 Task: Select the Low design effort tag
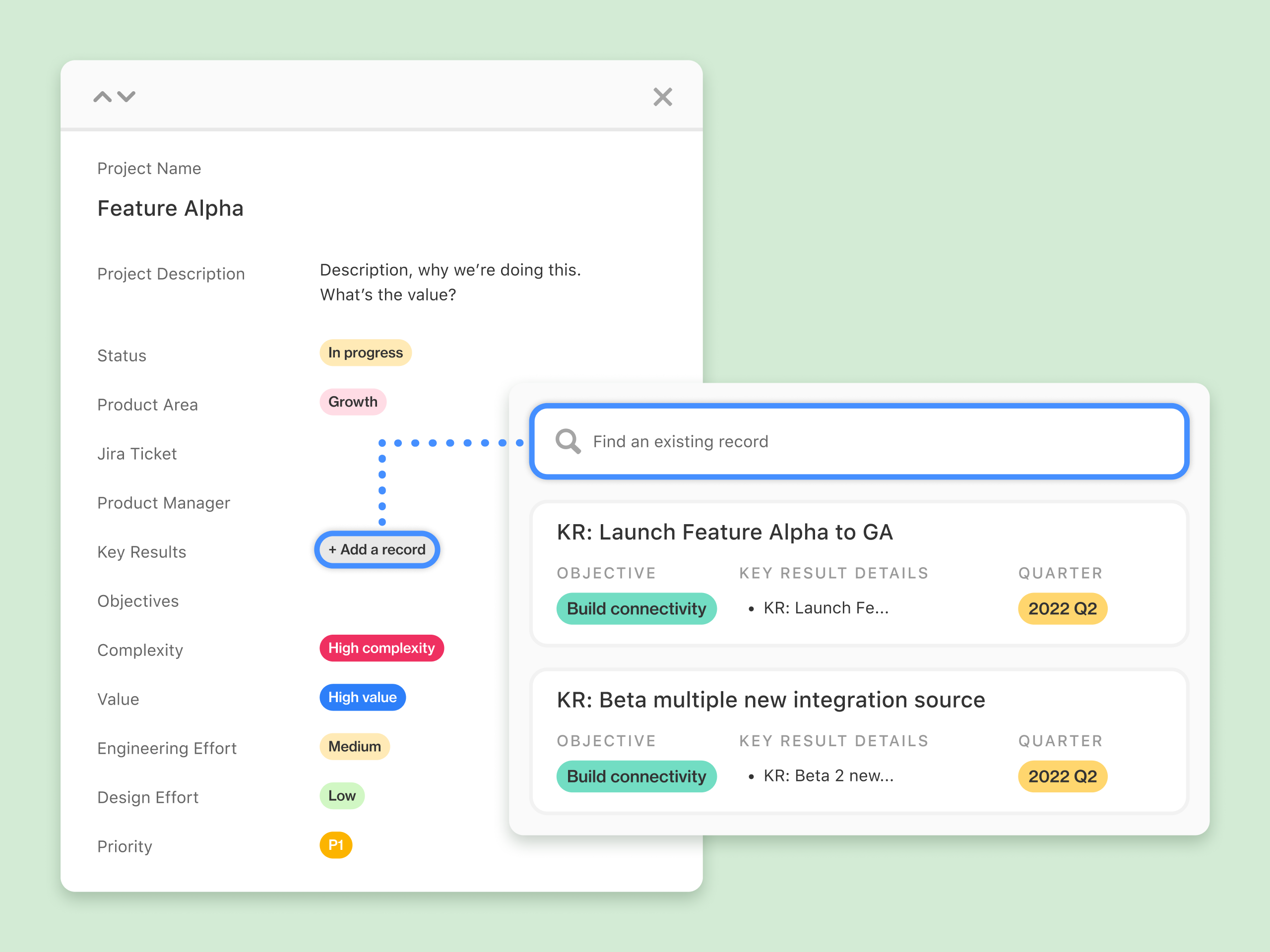(x=342, y=796)
